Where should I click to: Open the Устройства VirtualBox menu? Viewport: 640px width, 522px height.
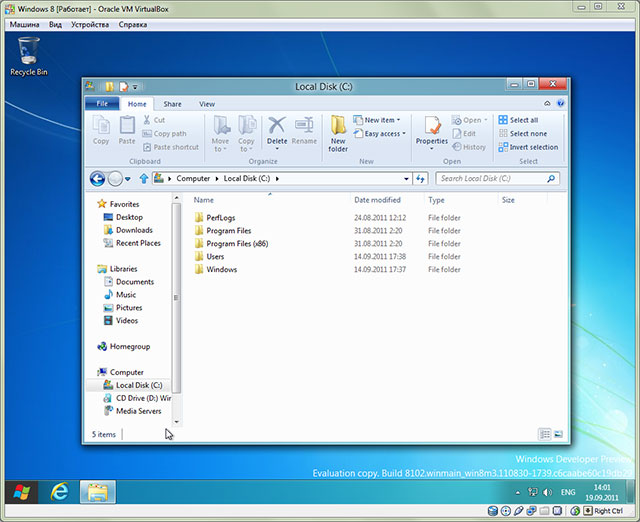[90, 24]
